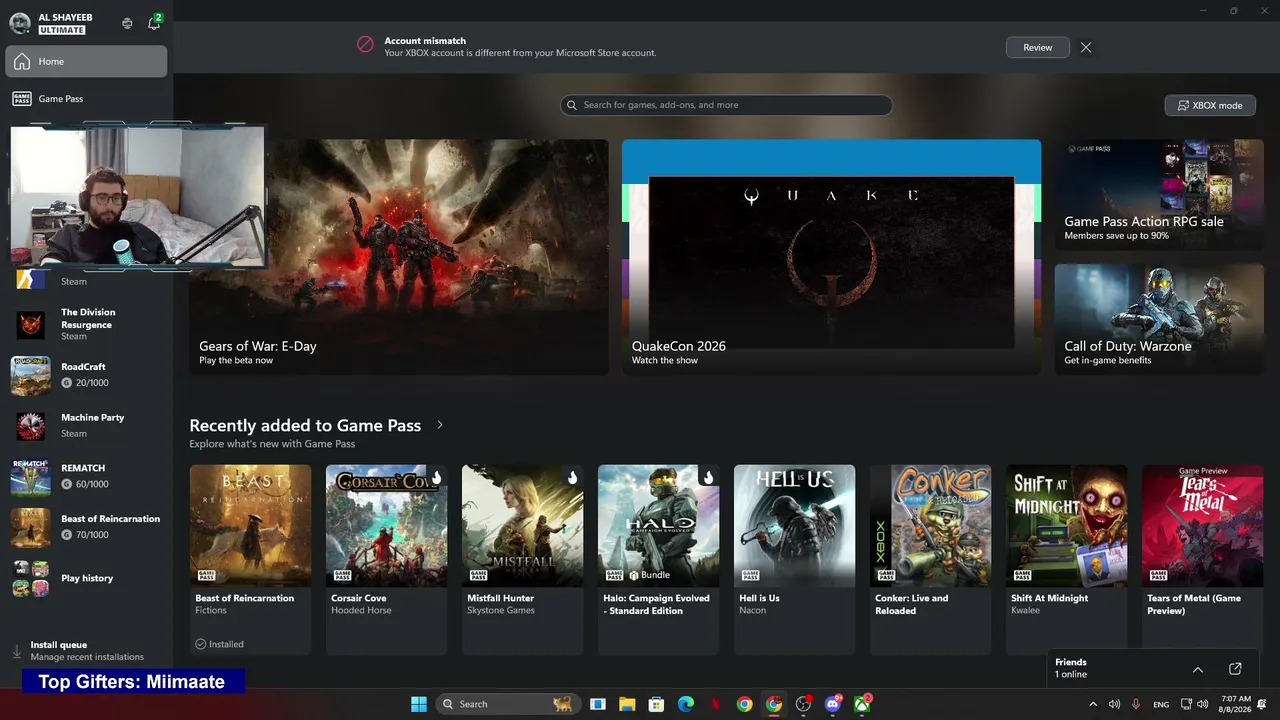
Task: Open the Install queue
Action: pyautogui.click(x=86, y=651)
